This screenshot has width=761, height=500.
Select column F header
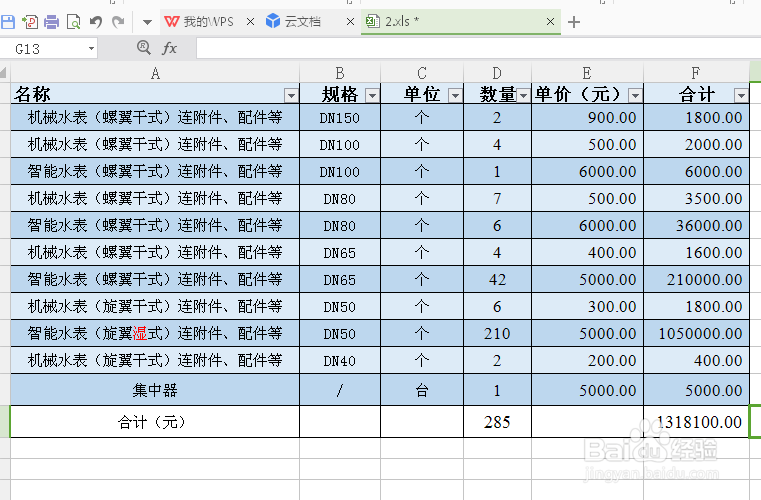coord(696,73)
